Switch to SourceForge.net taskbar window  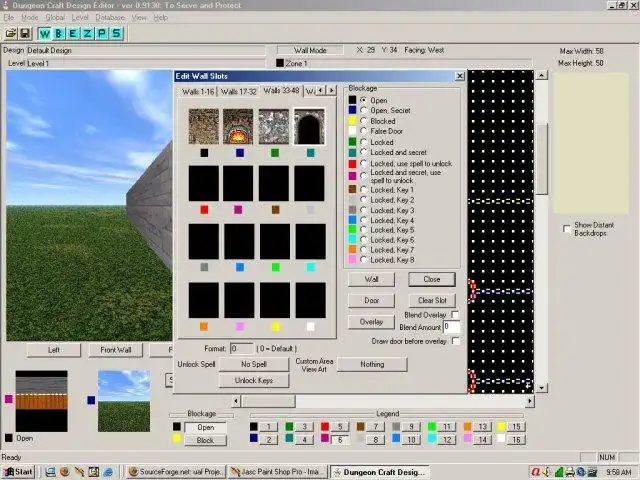(x=176, y=472)
